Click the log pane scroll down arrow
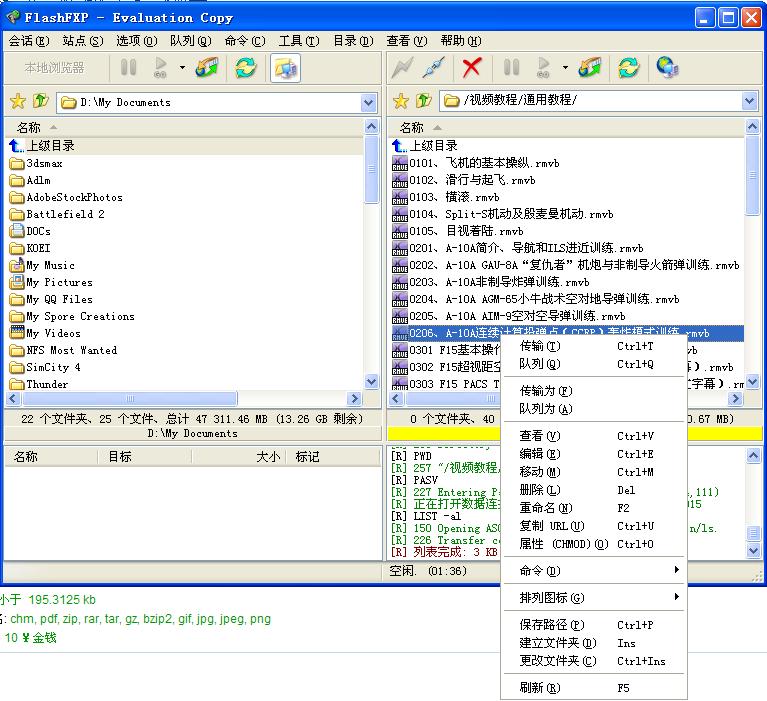The width and height of the screenshot is (767, 701). (x=753, y=550)
